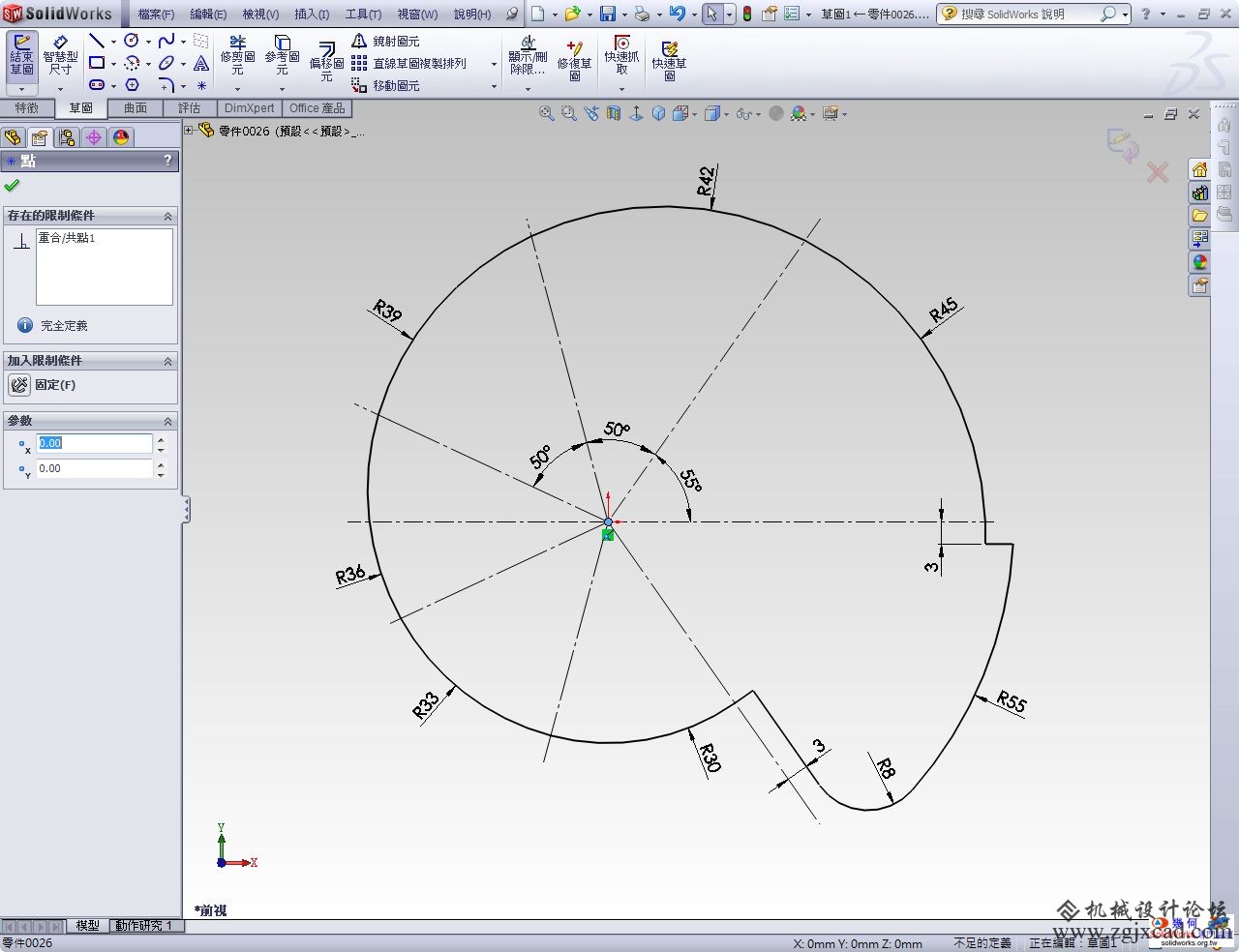This screenshot has height=952, width=1239.
Task: Click 鏡射圖元 mirror entities
Action: pyautogui.click(x=385, y=41)
